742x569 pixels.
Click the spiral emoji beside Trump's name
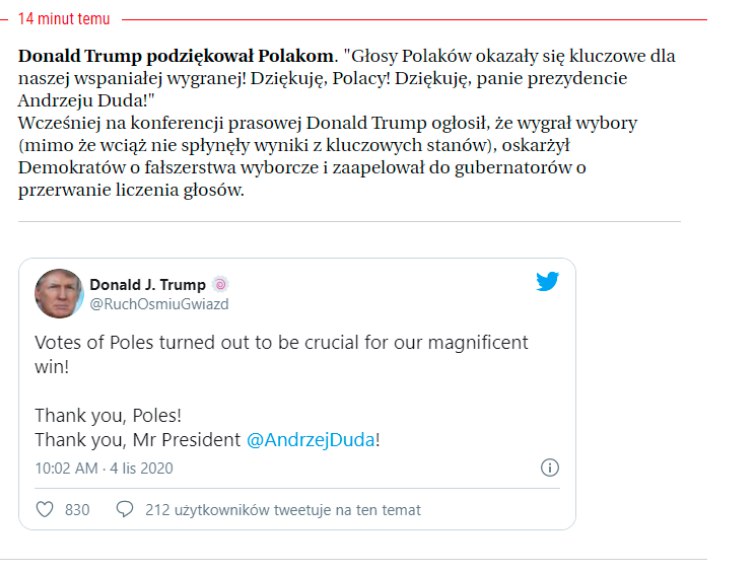(221, 285)
